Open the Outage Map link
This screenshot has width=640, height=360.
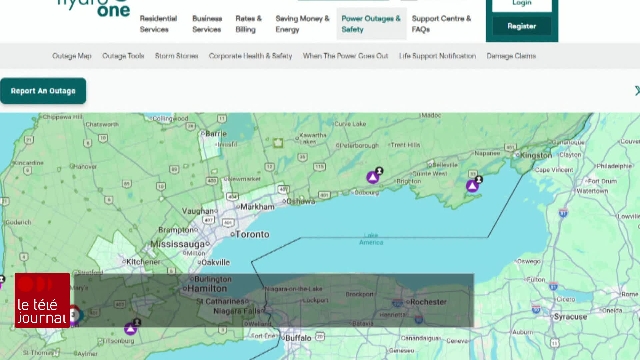(72, 56)
